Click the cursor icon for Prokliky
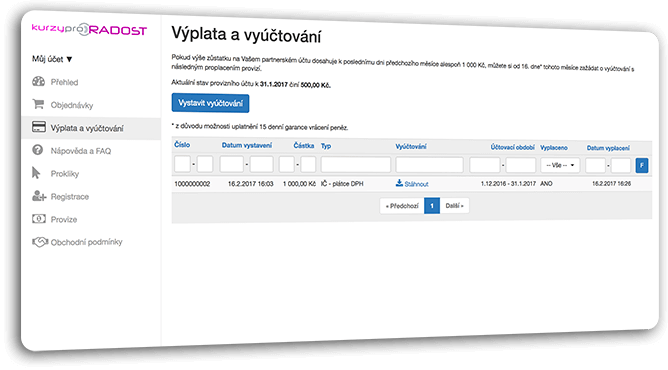This screenshot has height=370, width=668. 37,173
